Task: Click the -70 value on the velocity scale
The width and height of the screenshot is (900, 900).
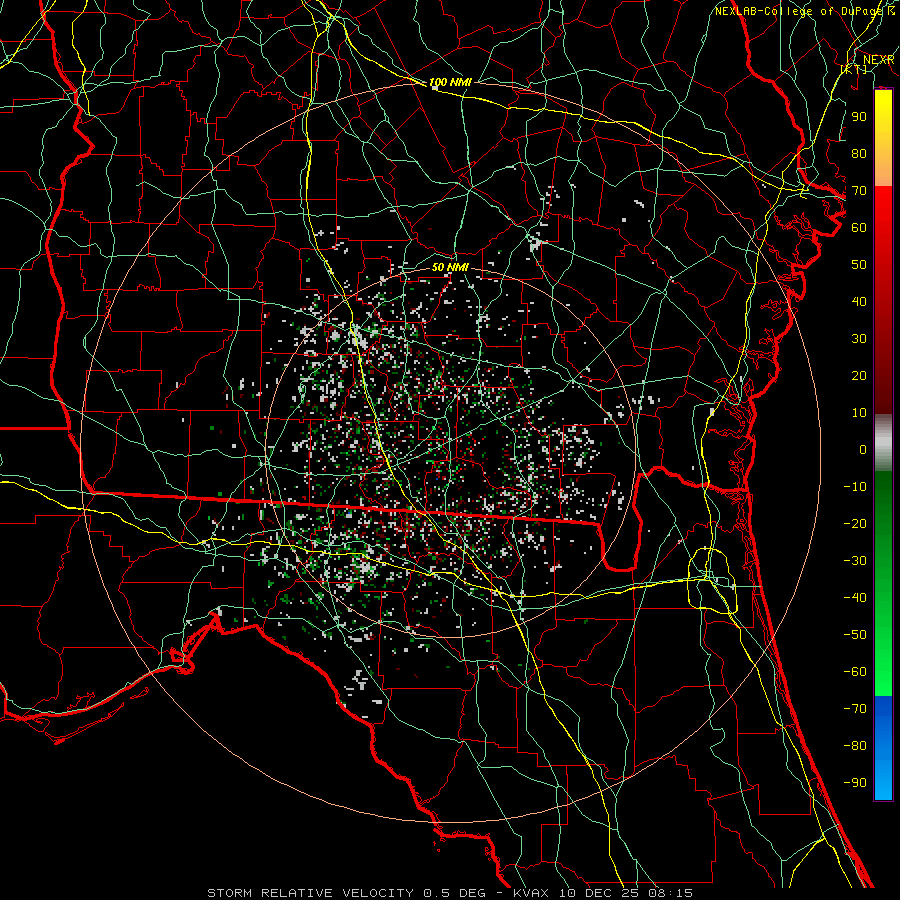Action: click(x=855, y=708)
